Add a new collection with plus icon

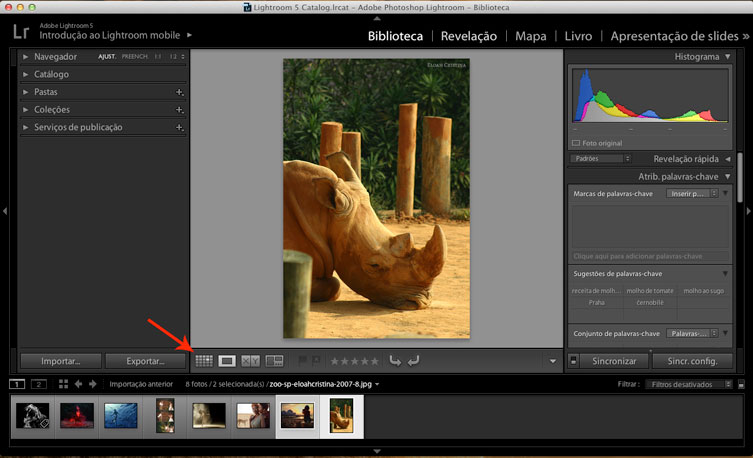pos(180,110)
